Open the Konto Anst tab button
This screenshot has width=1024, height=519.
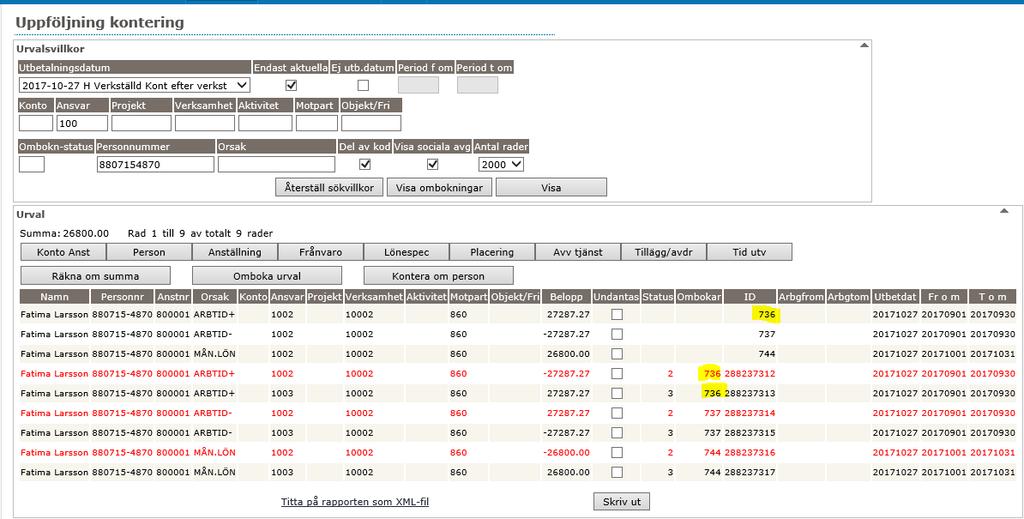[x=63, y=252]
